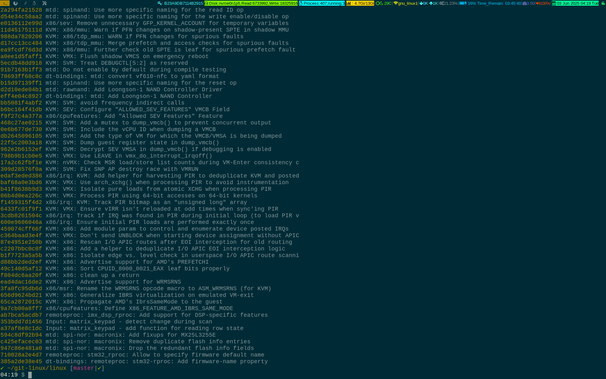Click the key icon in status bar
Screen dimensions: 606x379
pos(160,3)
